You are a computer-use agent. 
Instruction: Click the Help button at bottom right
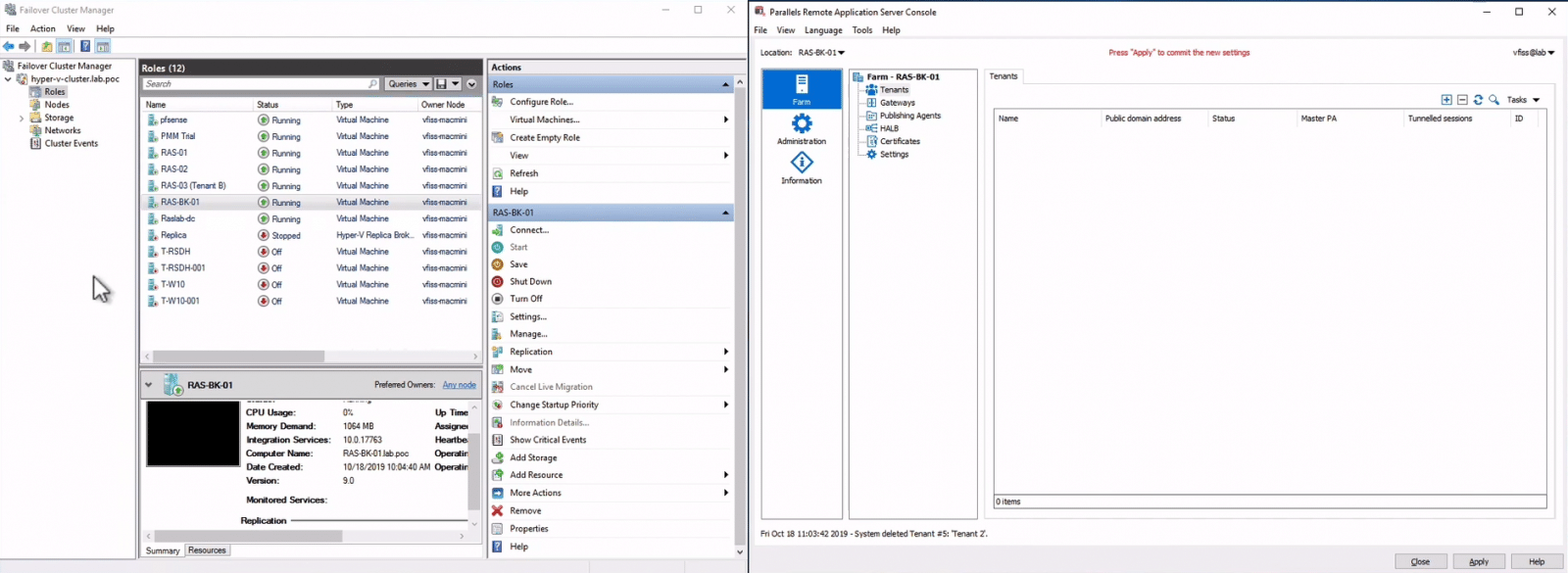tap(1537, 561)
